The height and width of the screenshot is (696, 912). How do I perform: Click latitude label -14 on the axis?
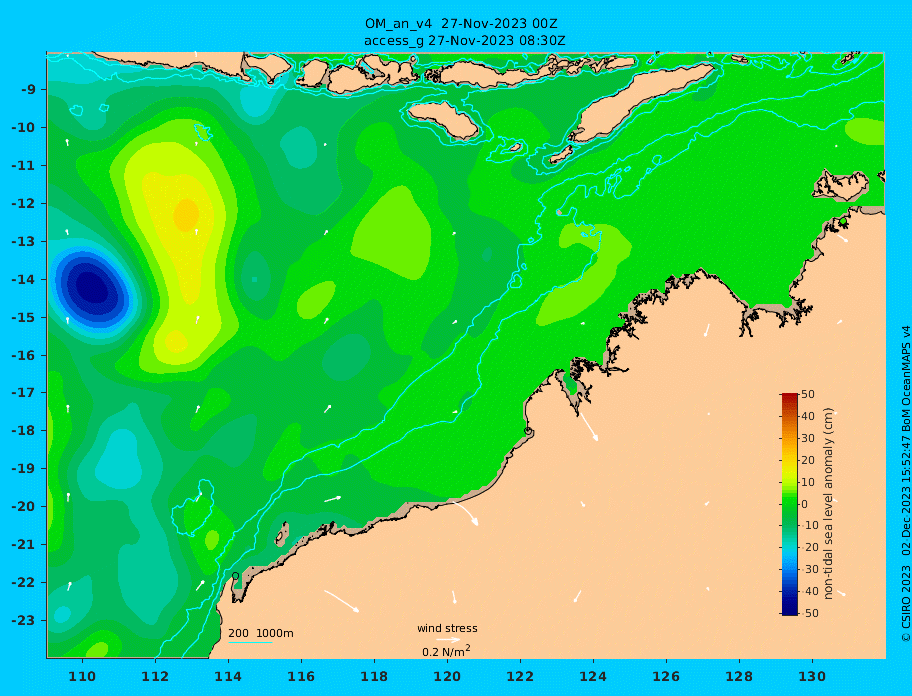pos(23,279)
